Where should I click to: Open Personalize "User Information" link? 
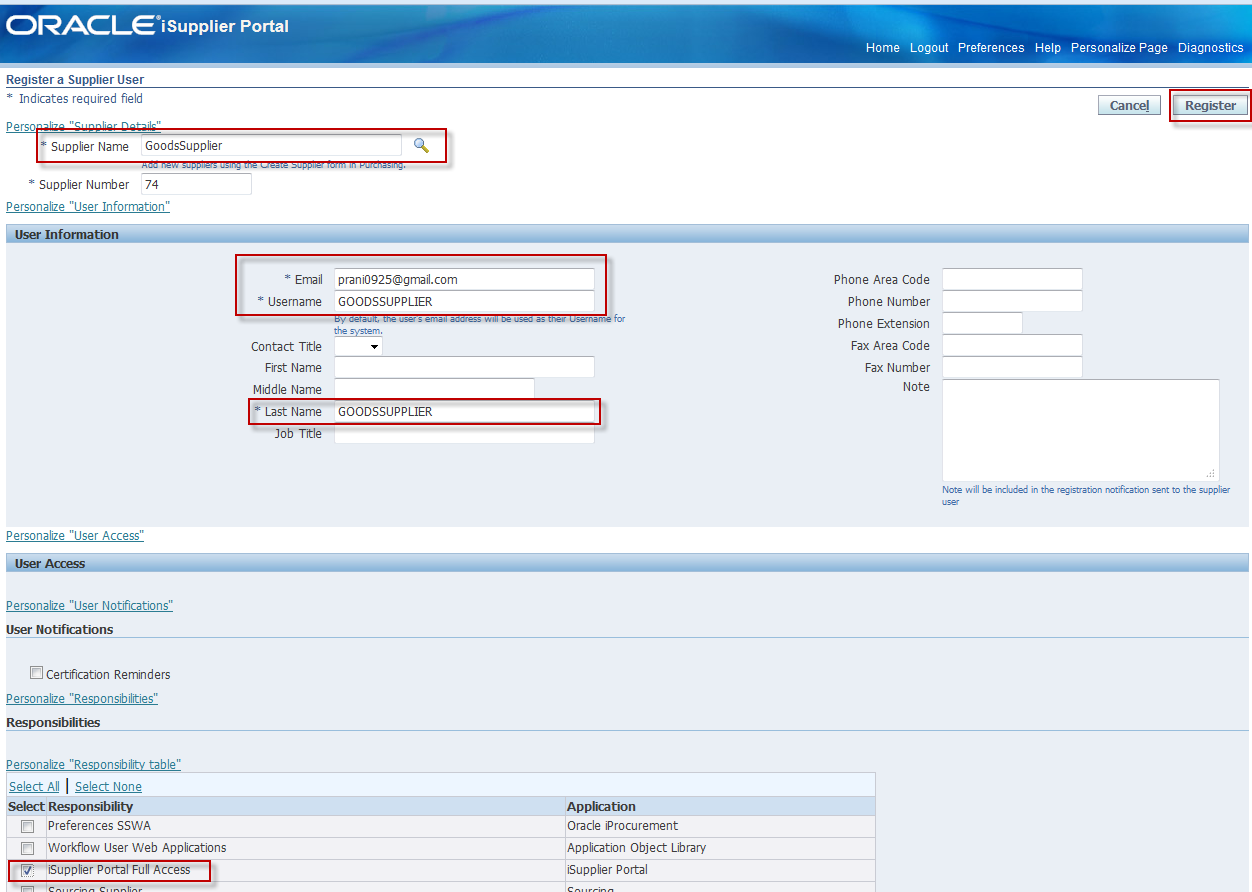pos(87,206)
